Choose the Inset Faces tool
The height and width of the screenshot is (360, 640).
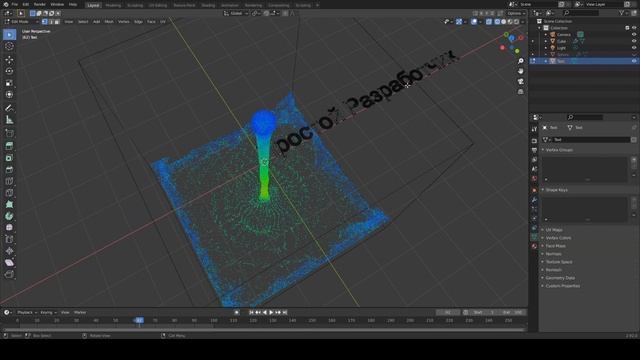tap(9, 158)
